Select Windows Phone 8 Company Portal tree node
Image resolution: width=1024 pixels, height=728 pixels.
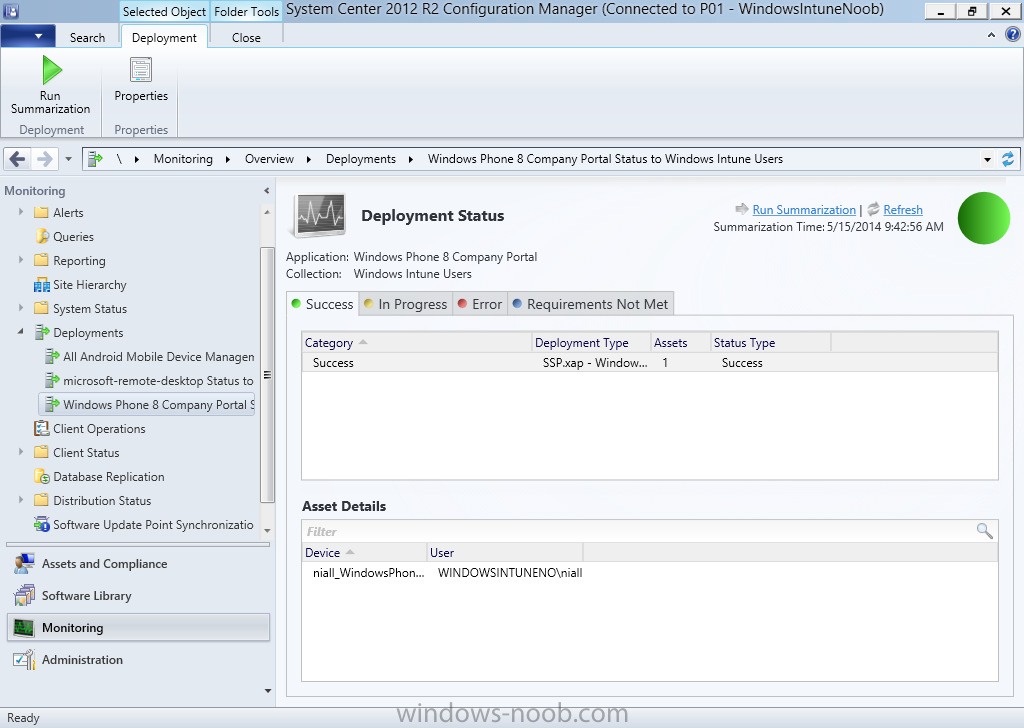147,405
